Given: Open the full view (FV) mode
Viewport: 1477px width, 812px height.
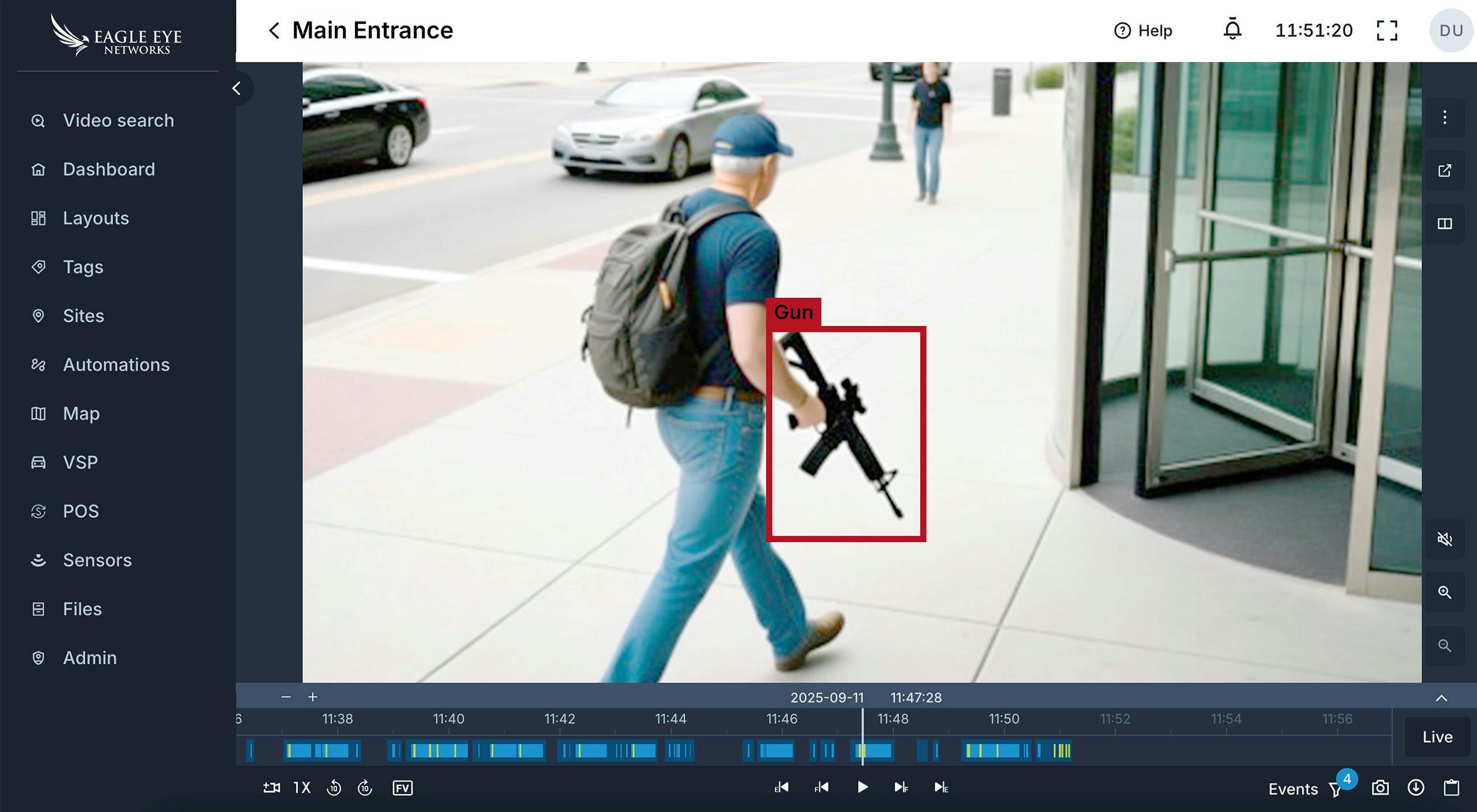Looking at the screenshot, I should (x=403, y=788).
